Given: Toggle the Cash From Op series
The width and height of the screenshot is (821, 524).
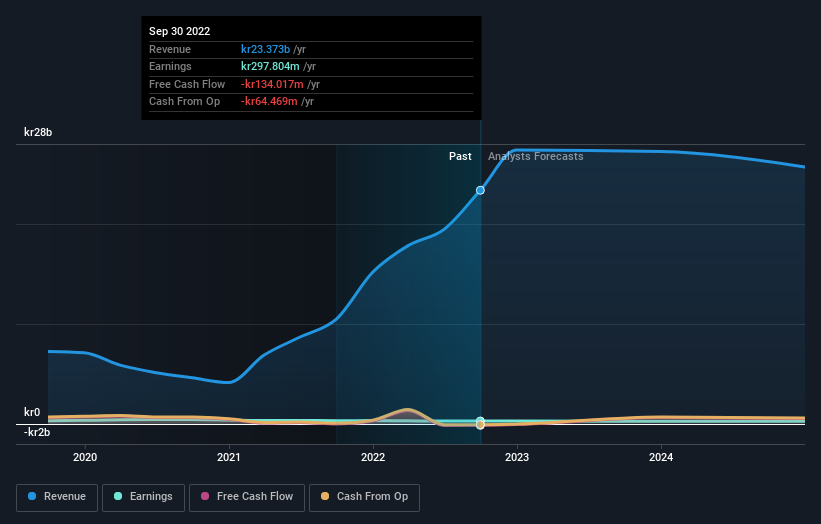Looking at the screenshot, I should pyautogui.click(x=364, y=497).
